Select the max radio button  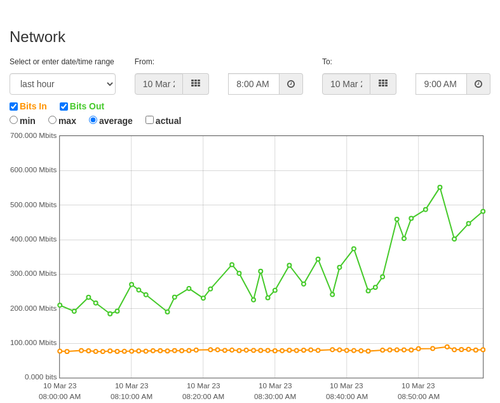(x=52, y=120)
